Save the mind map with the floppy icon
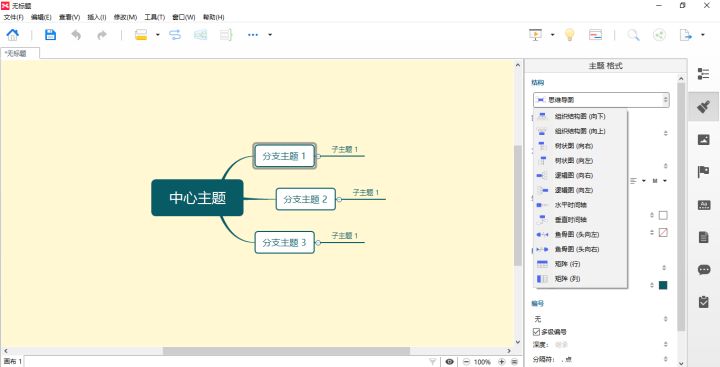720x367 pixels. point(50,35)
